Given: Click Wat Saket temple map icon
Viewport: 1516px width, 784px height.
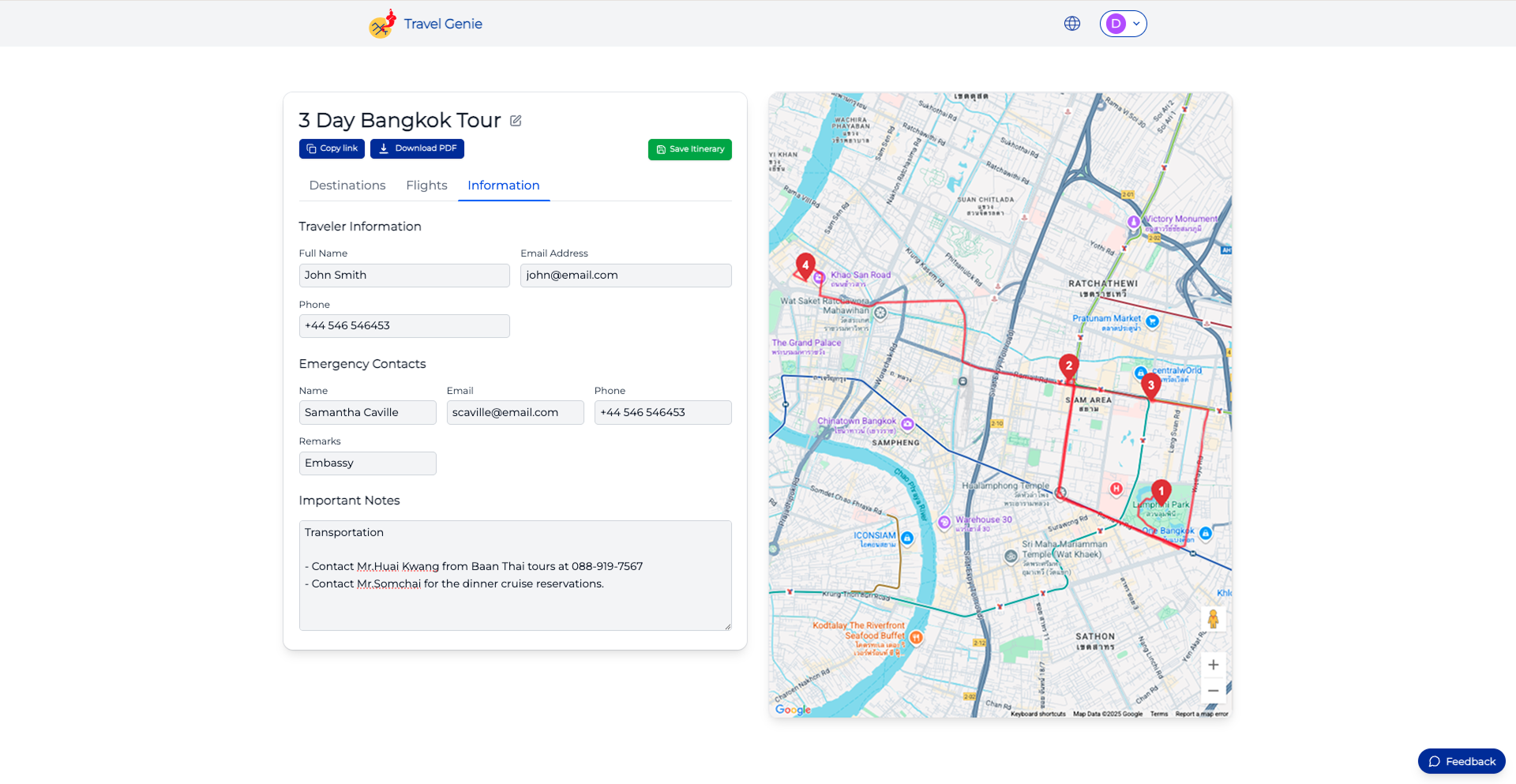Looking at the screenshot, I should 880,313.
